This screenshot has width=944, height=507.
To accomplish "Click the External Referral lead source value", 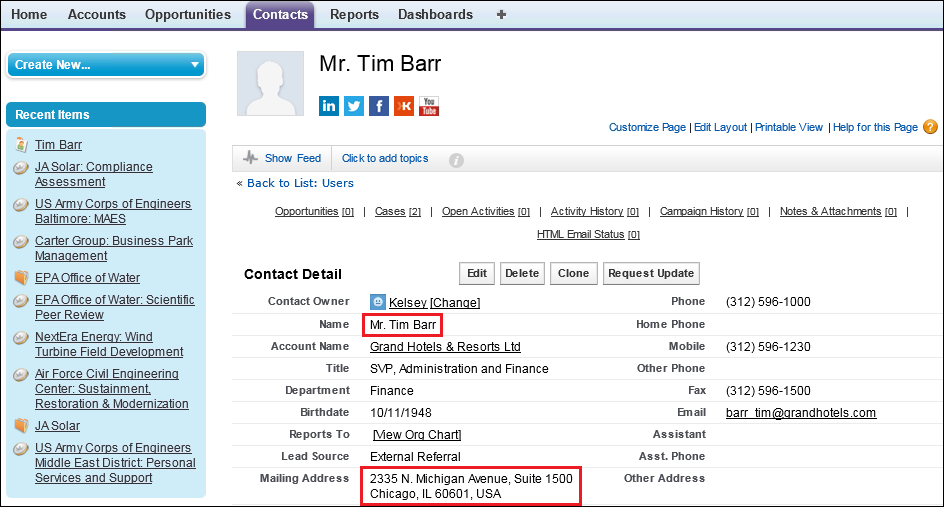I will point(415,456).
